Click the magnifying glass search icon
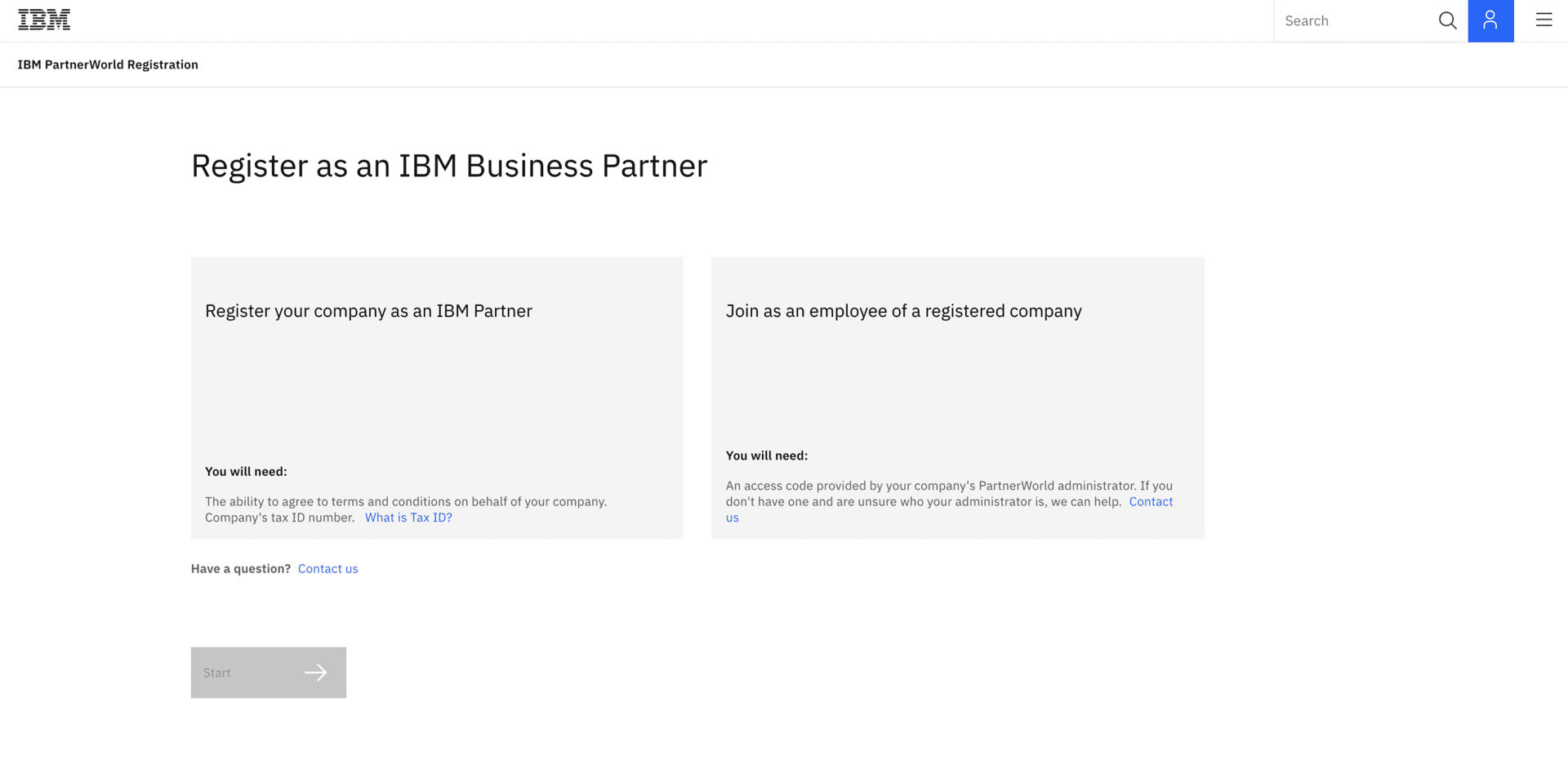 (x=1447, y=20)
